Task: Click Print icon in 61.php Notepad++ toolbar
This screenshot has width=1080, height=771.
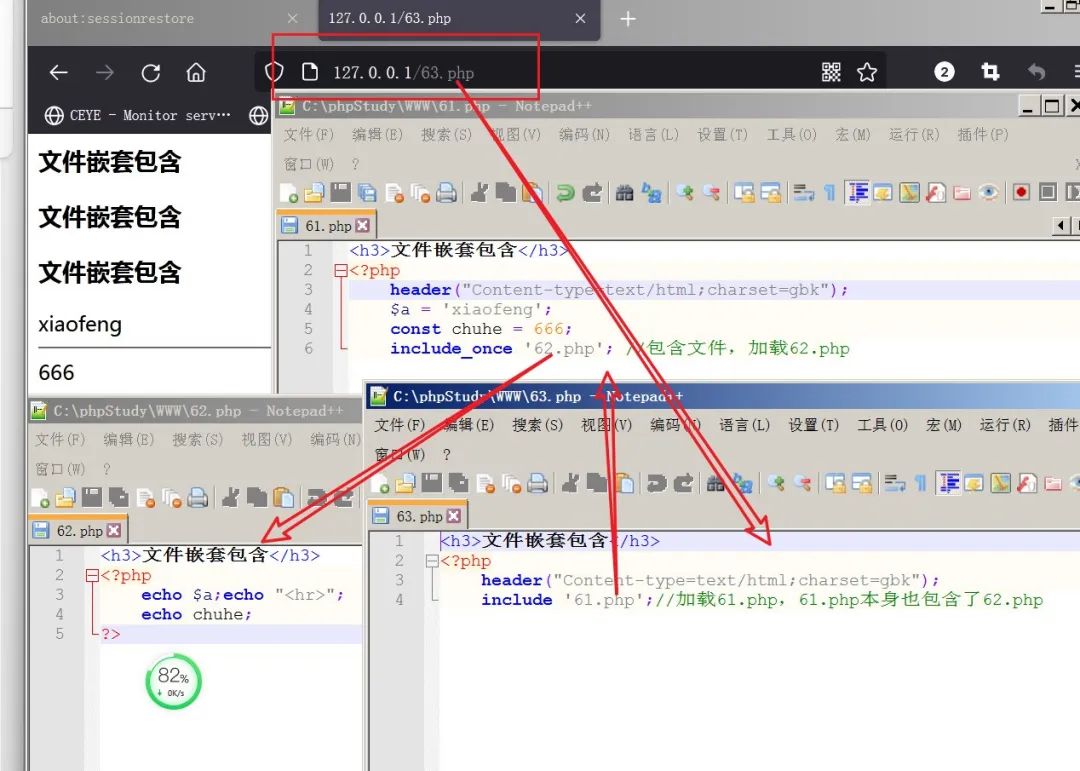Action: tap(446, 193)
